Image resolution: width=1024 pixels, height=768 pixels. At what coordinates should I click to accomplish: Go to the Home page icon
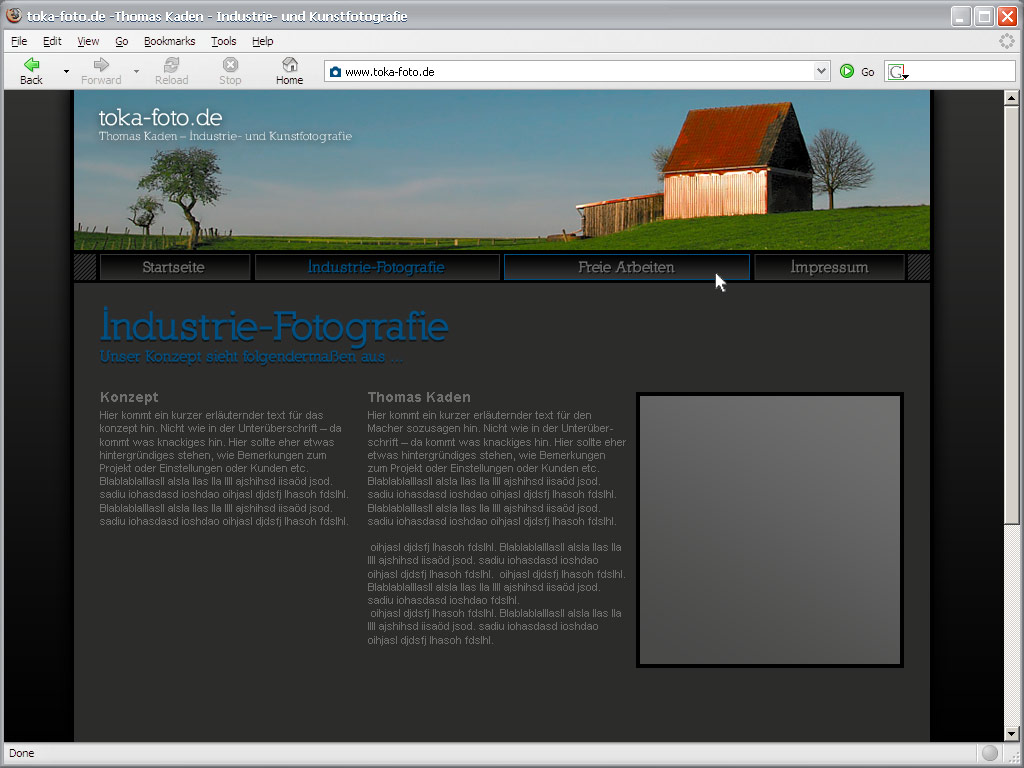click(289, 66)
